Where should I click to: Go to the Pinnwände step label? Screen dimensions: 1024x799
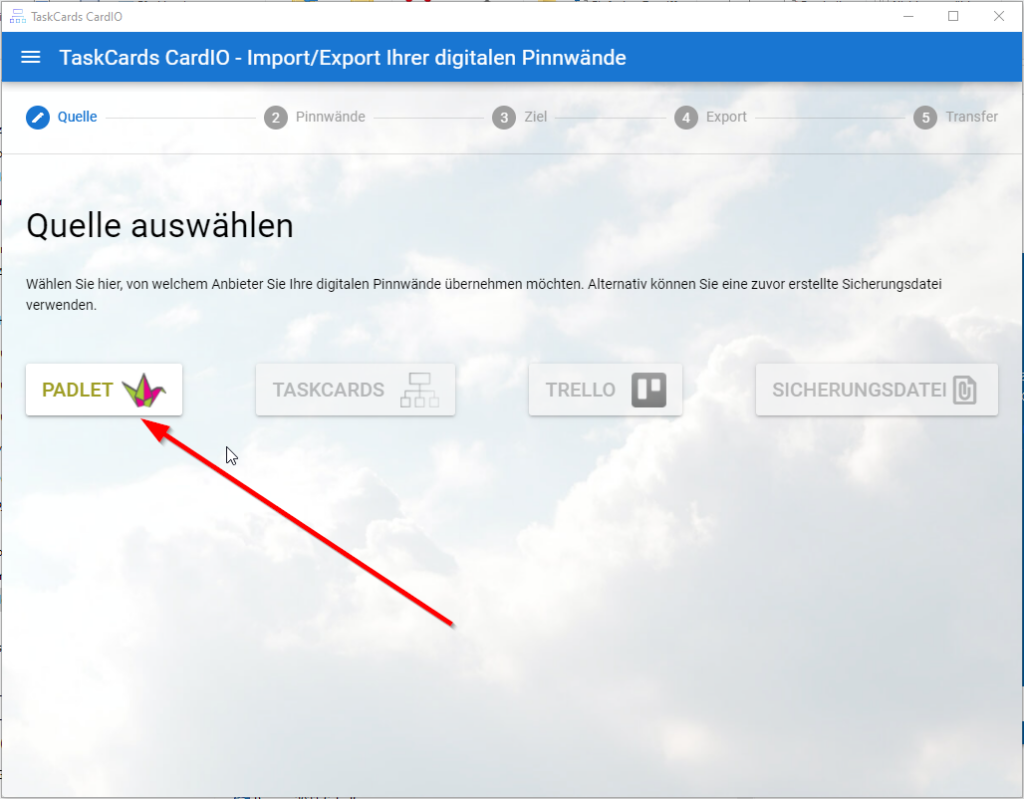click(330, 117)
